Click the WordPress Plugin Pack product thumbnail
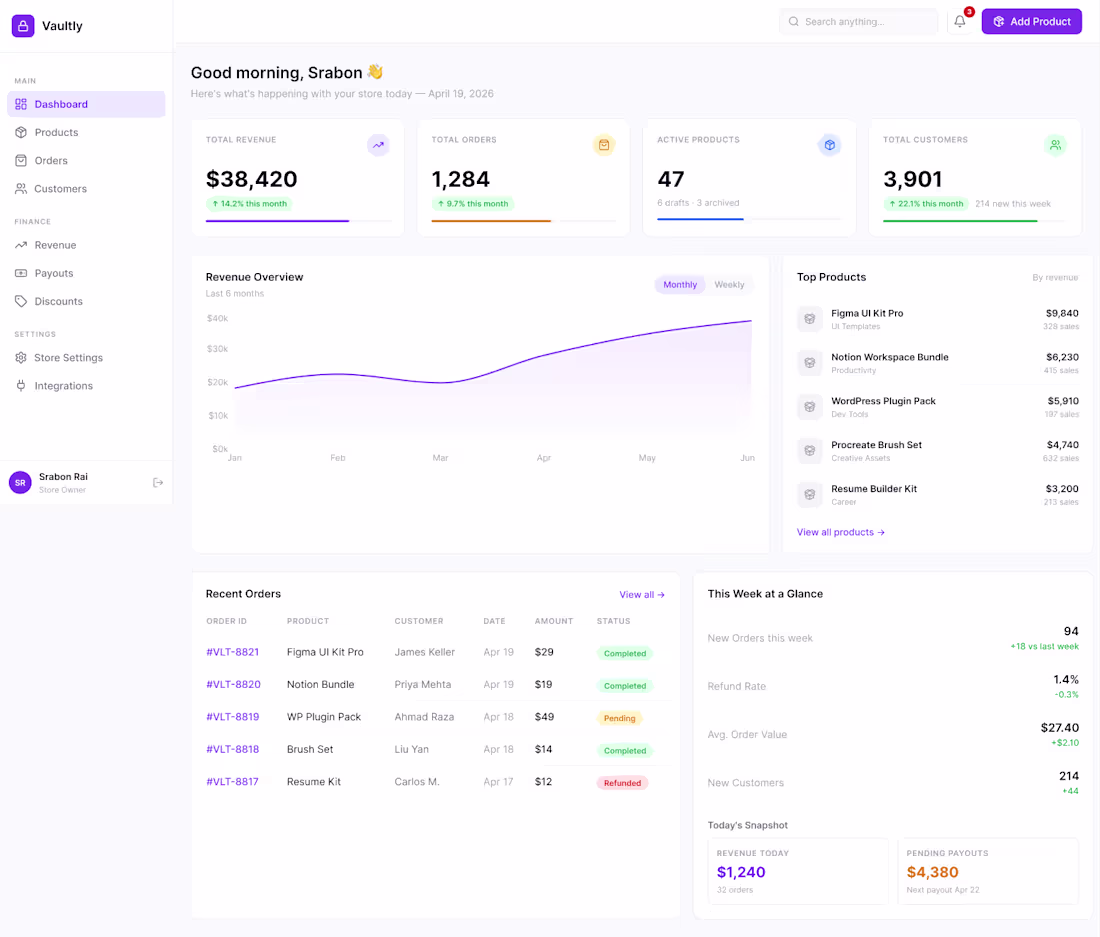Viewport: 1100px width, 937px height. coord(810,407)
